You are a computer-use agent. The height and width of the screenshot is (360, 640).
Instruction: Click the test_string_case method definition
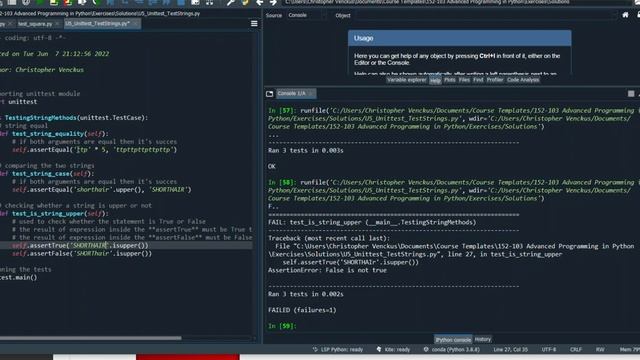47,173
